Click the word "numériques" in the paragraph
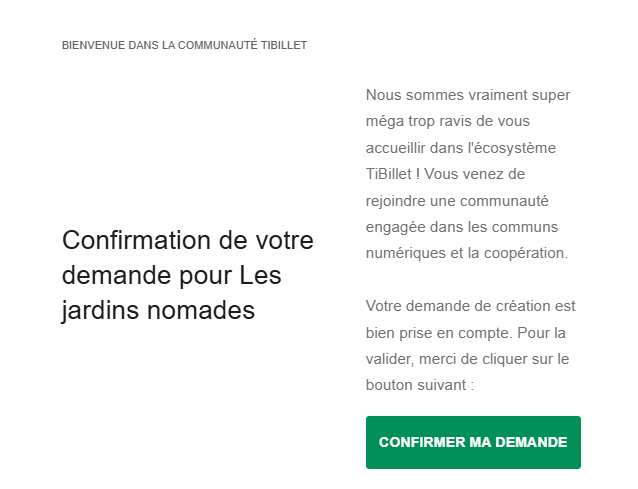Viewport: 638px width, 489px height. tap(404, 252)
